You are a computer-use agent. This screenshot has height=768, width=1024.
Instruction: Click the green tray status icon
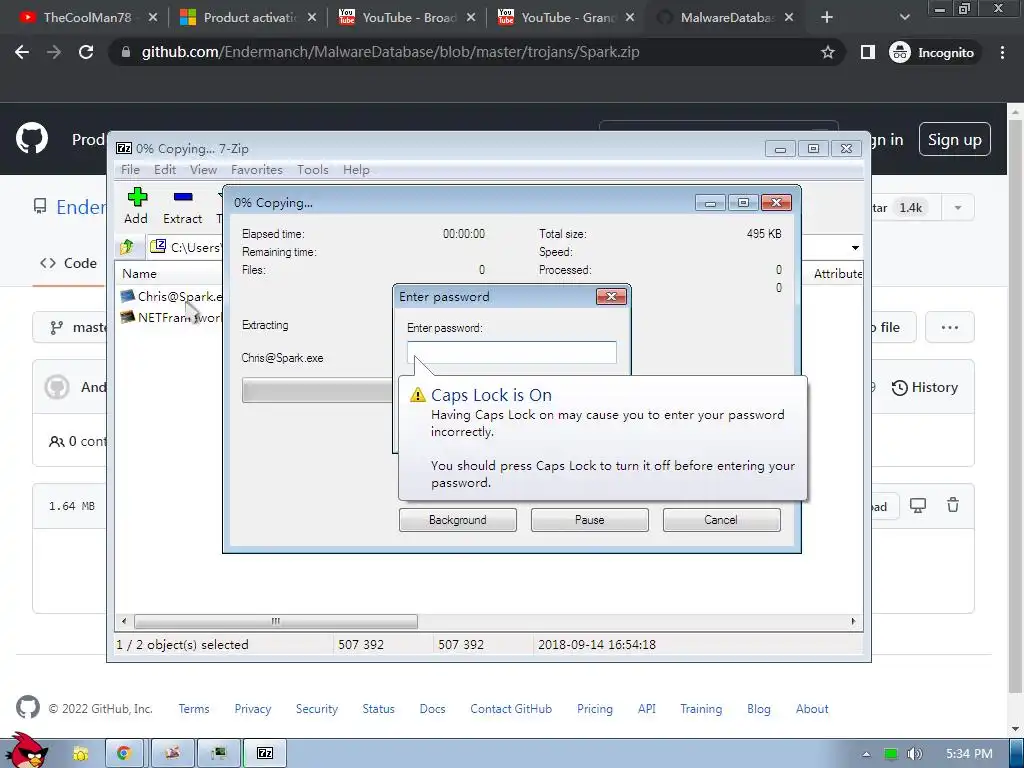tap(890, 754)
